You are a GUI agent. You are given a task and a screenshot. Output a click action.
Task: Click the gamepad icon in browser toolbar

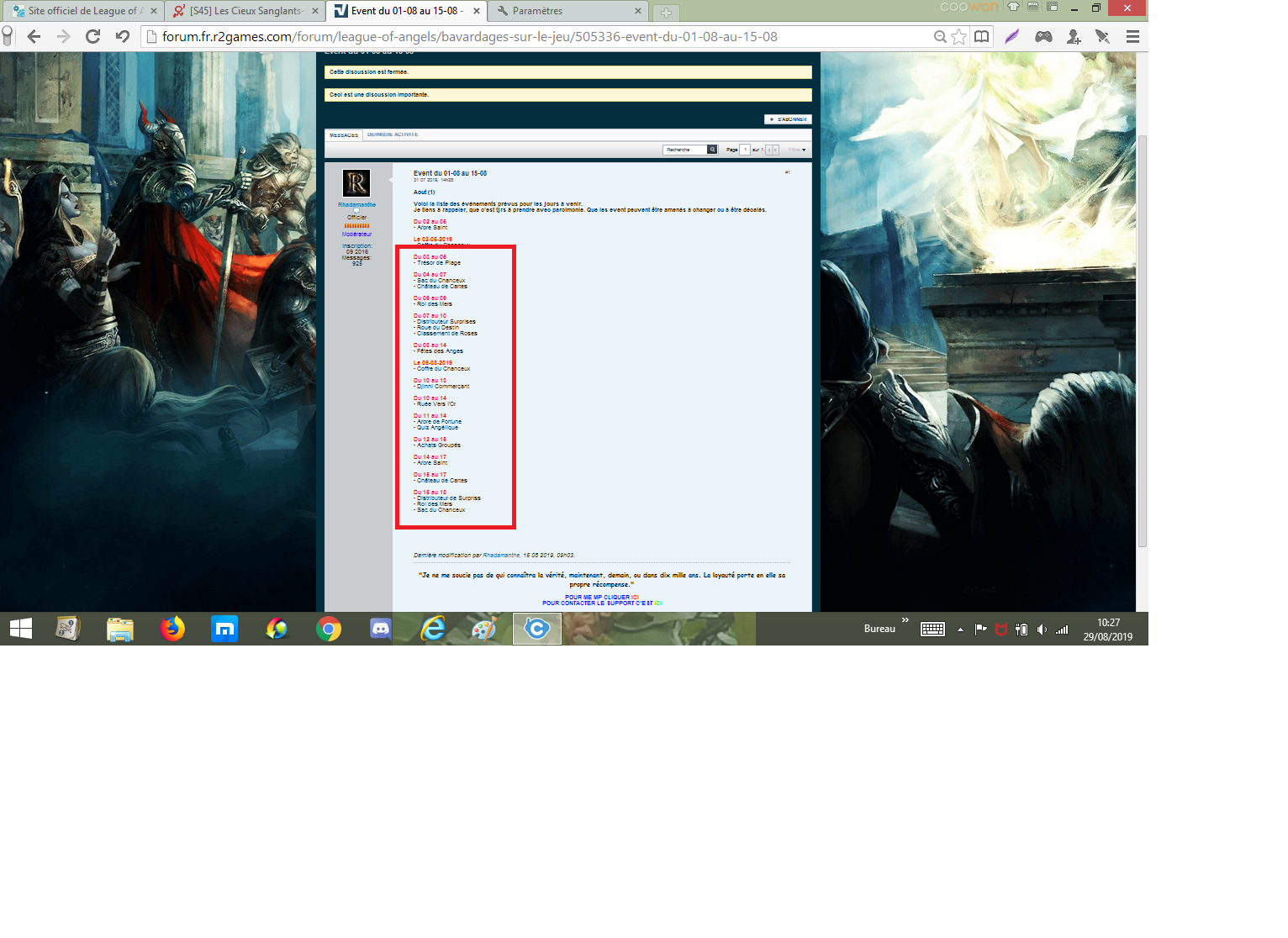[1043, 36]
